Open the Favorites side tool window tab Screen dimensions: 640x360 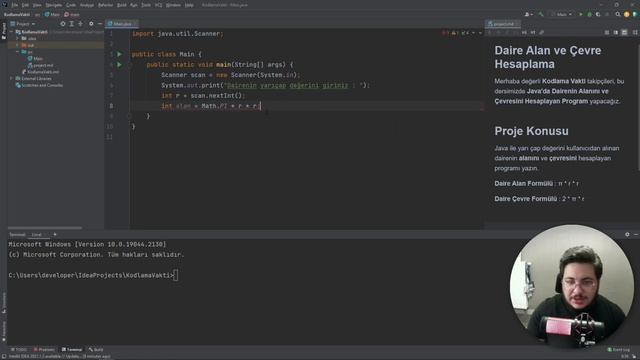[x=4, y=331]
